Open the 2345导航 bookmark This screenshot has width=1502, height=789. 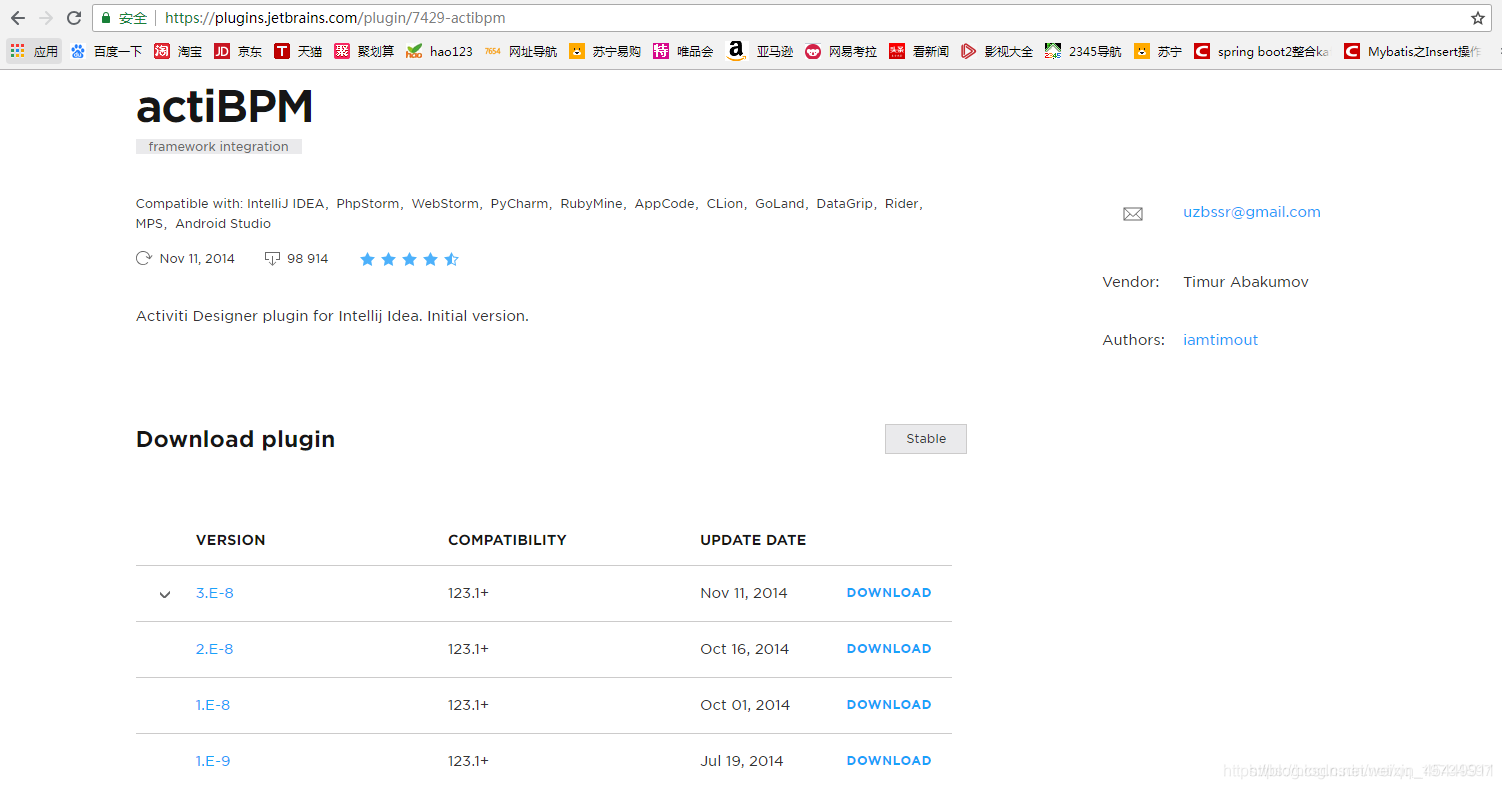point(1083,51)
